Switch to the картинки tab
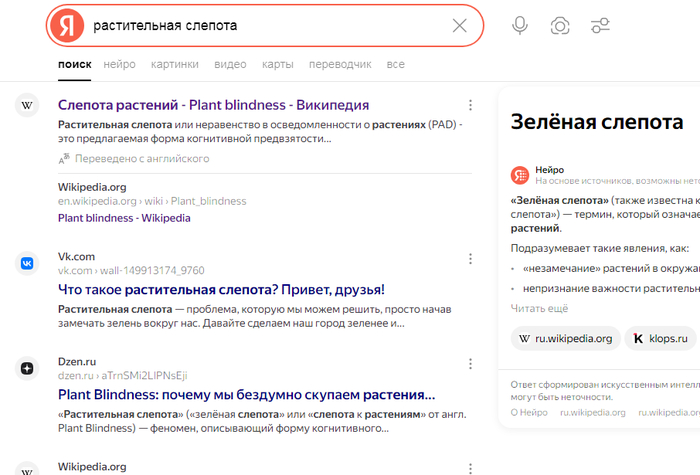The width and height of the screenshot is (700, 475). [174, 65]
